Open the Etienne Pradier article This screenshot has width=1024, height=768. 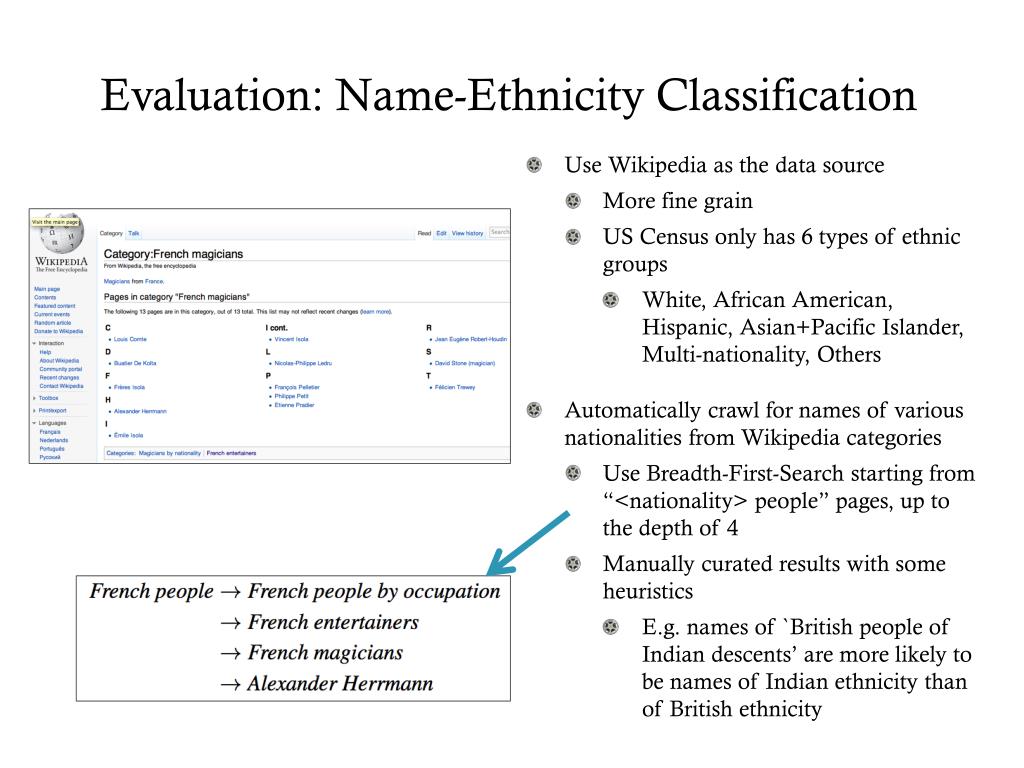click(x=295, y=405)
